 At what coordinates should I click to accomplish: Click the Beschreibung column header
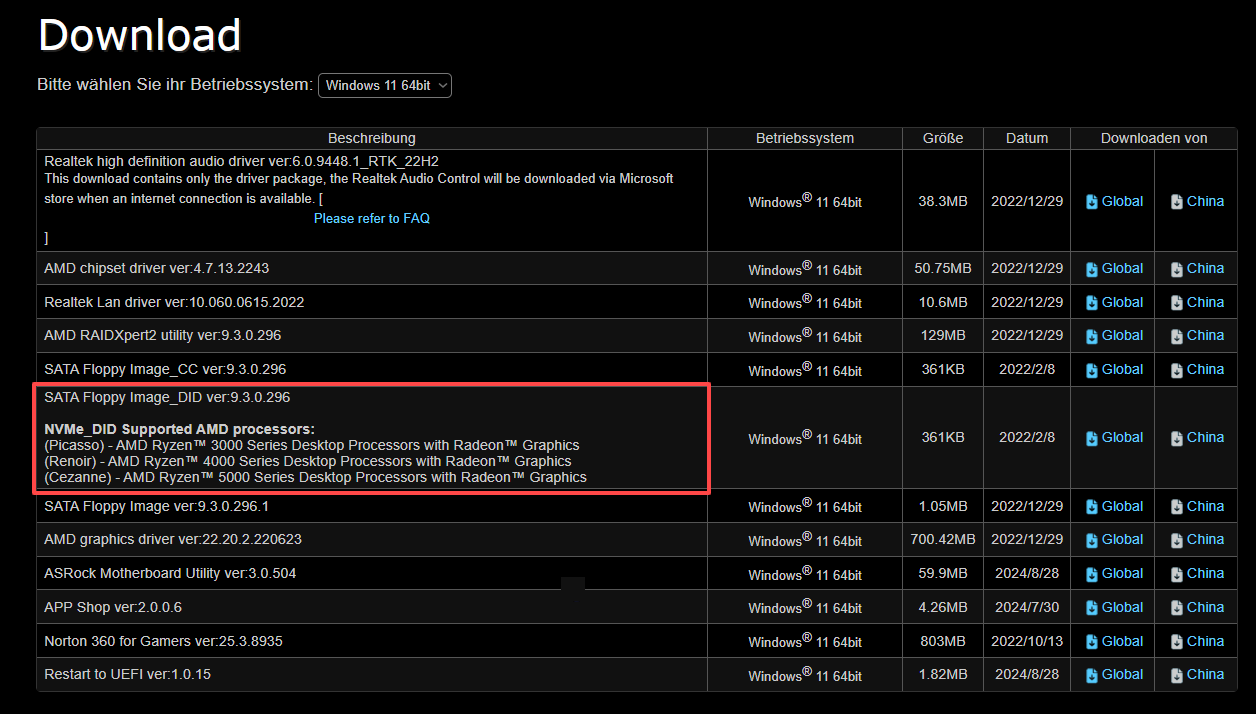click(x=372, y=138)
